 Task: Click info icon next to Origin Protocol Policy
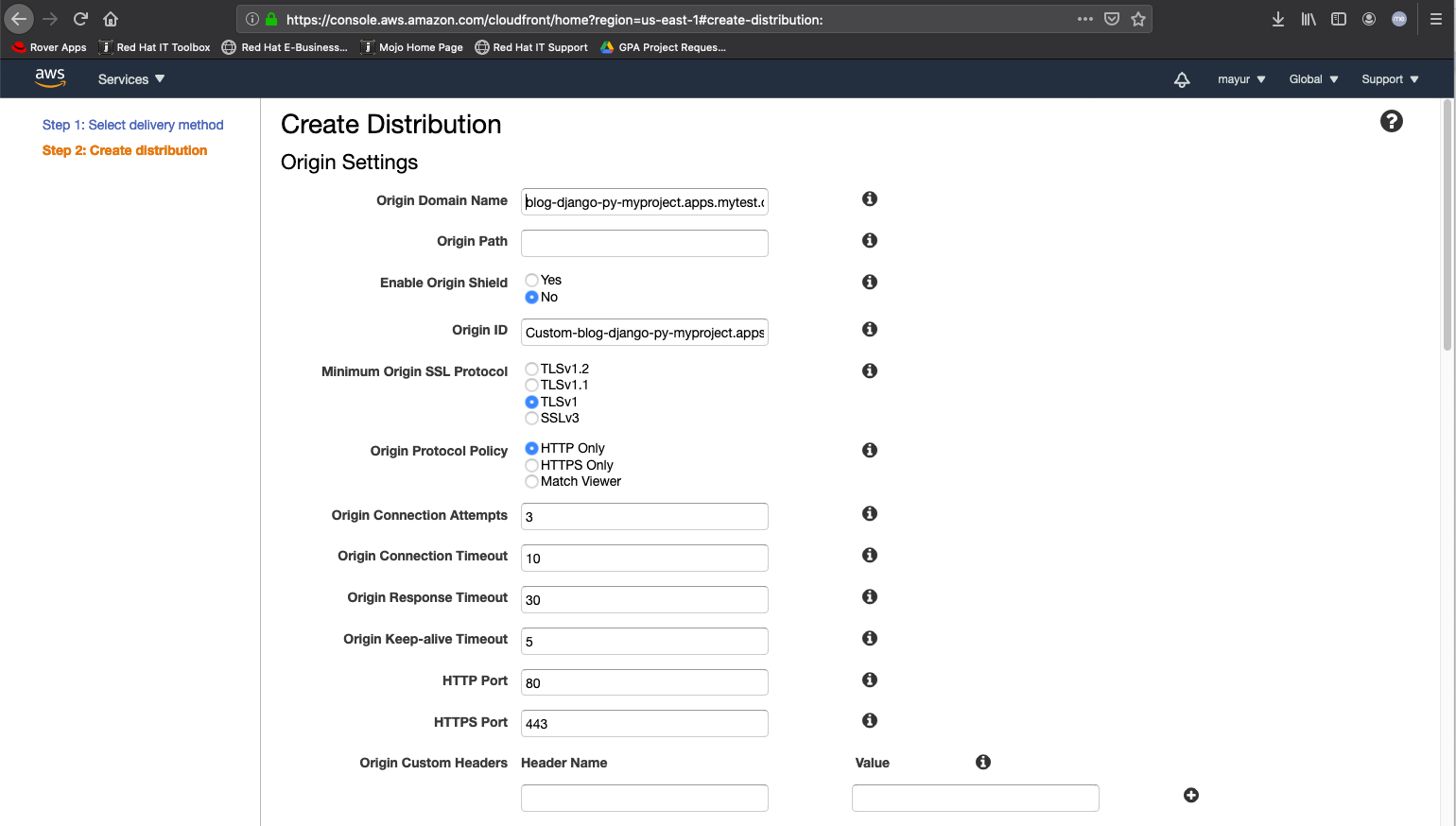click(870, 451)
